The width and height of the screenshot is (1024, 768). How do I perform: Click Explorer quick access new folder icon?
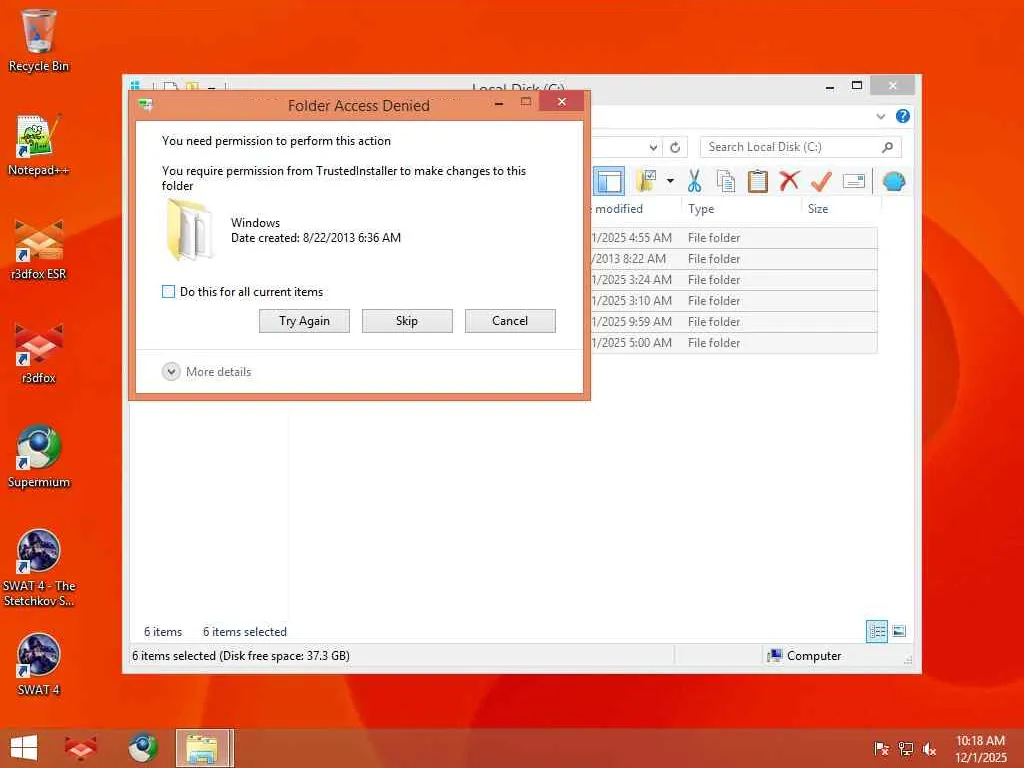192,87
